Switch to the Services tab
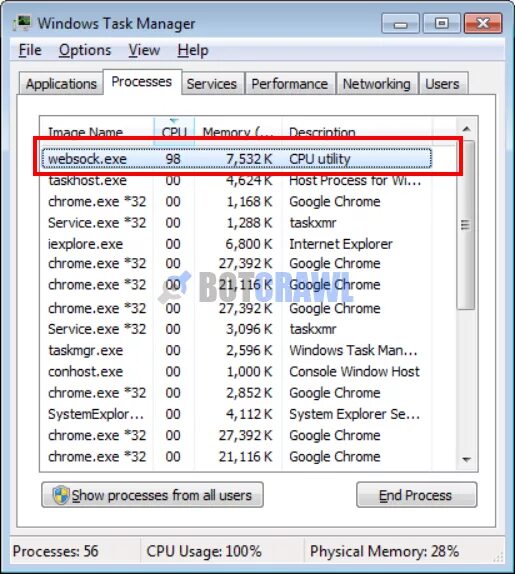Viewport: 515px width, 574px height. pos(212,84)
